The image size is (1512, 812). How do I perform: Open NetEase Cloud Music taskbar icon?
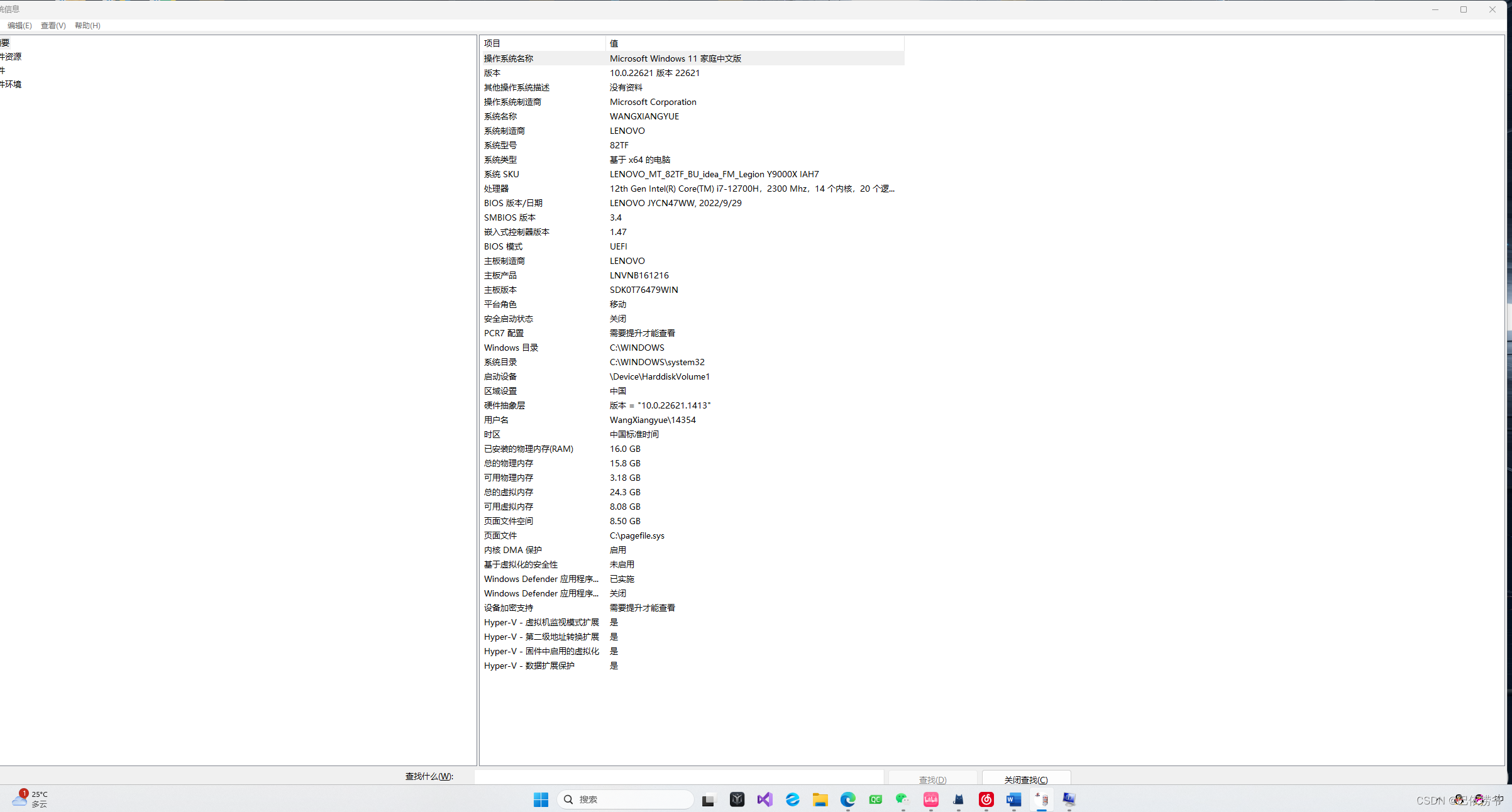click(x=986, y=799)
